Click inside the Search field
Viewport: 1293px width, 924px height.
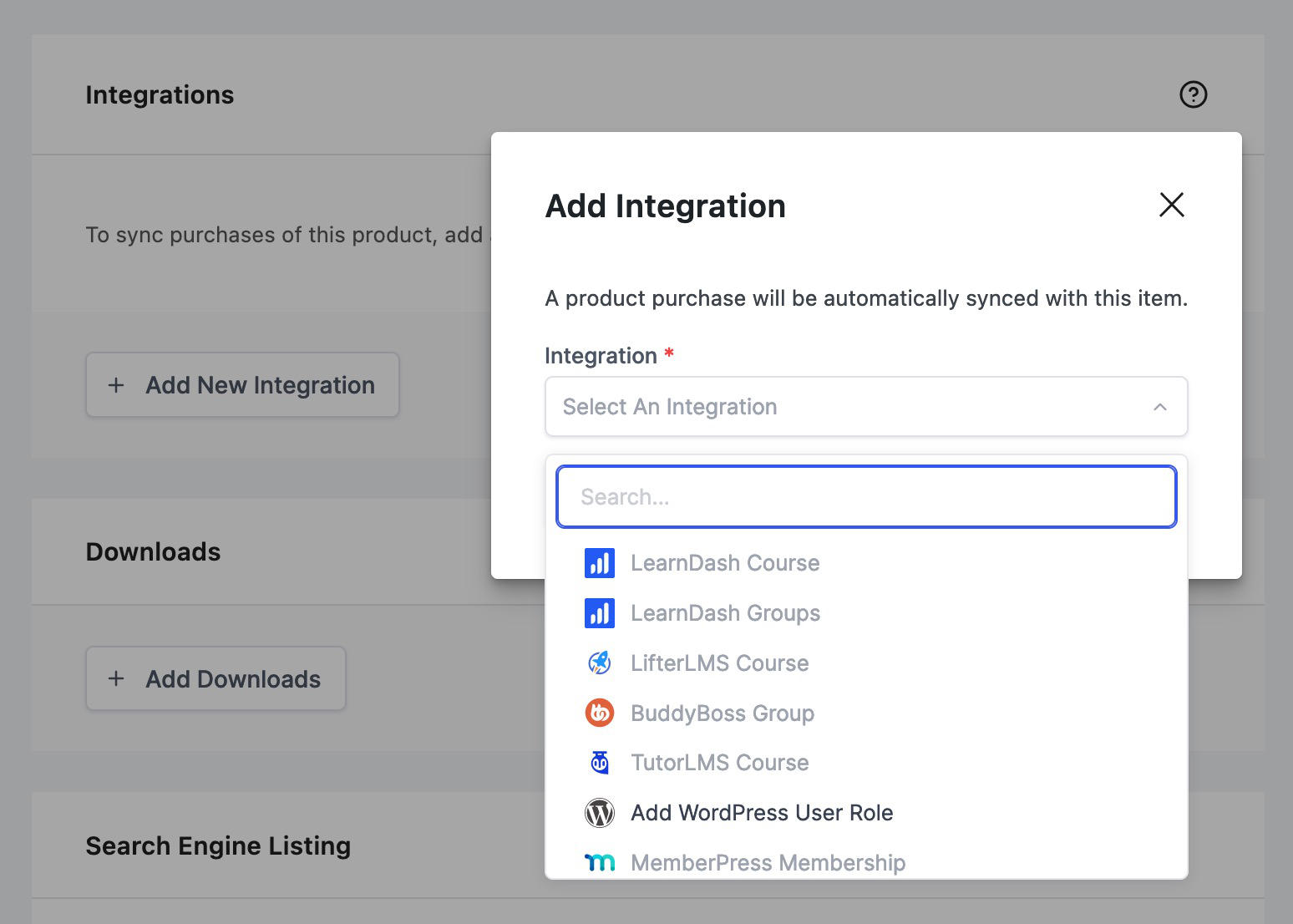click(x=865, y=496)
